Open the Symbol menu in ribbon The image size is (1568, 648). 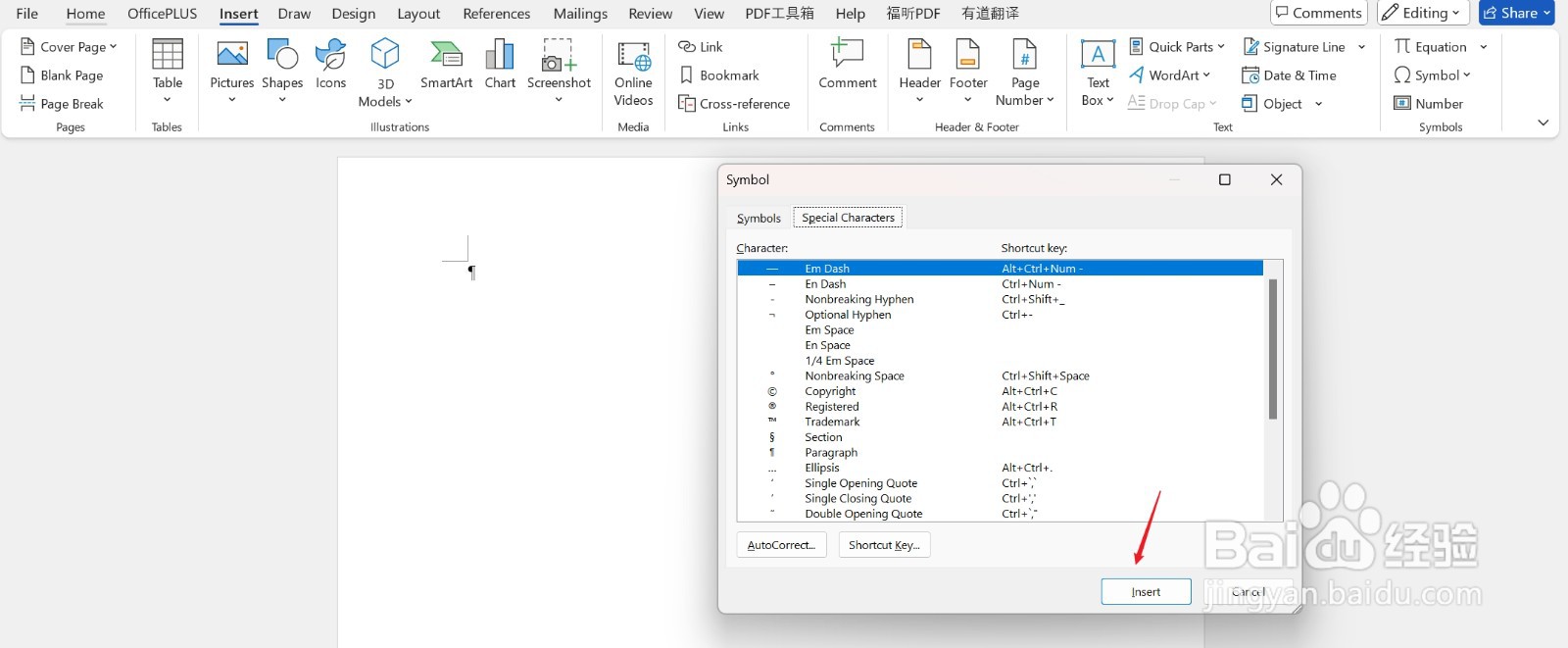click(x=1432, y=75)
